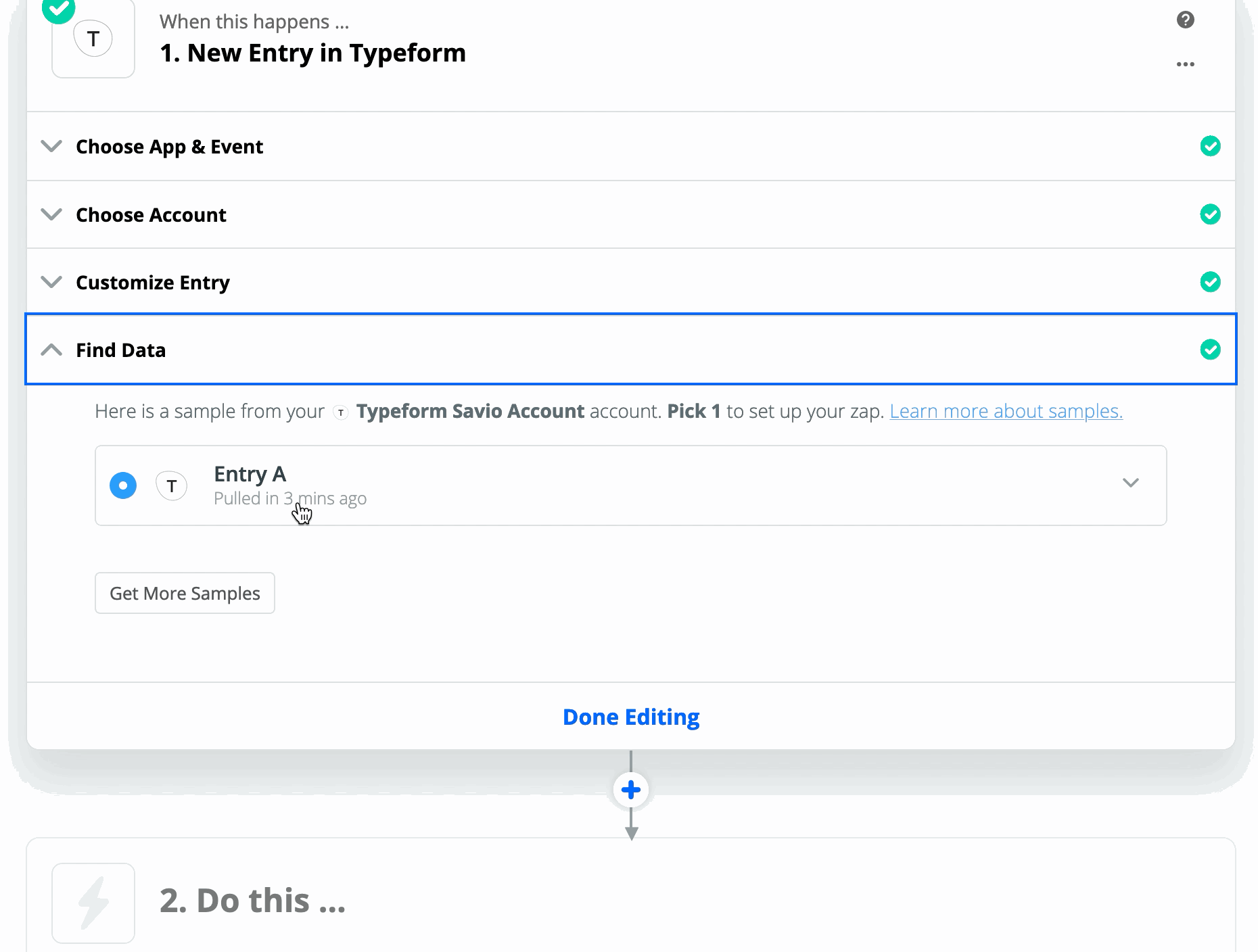Open Learn more about samples link

[1006, 411]
